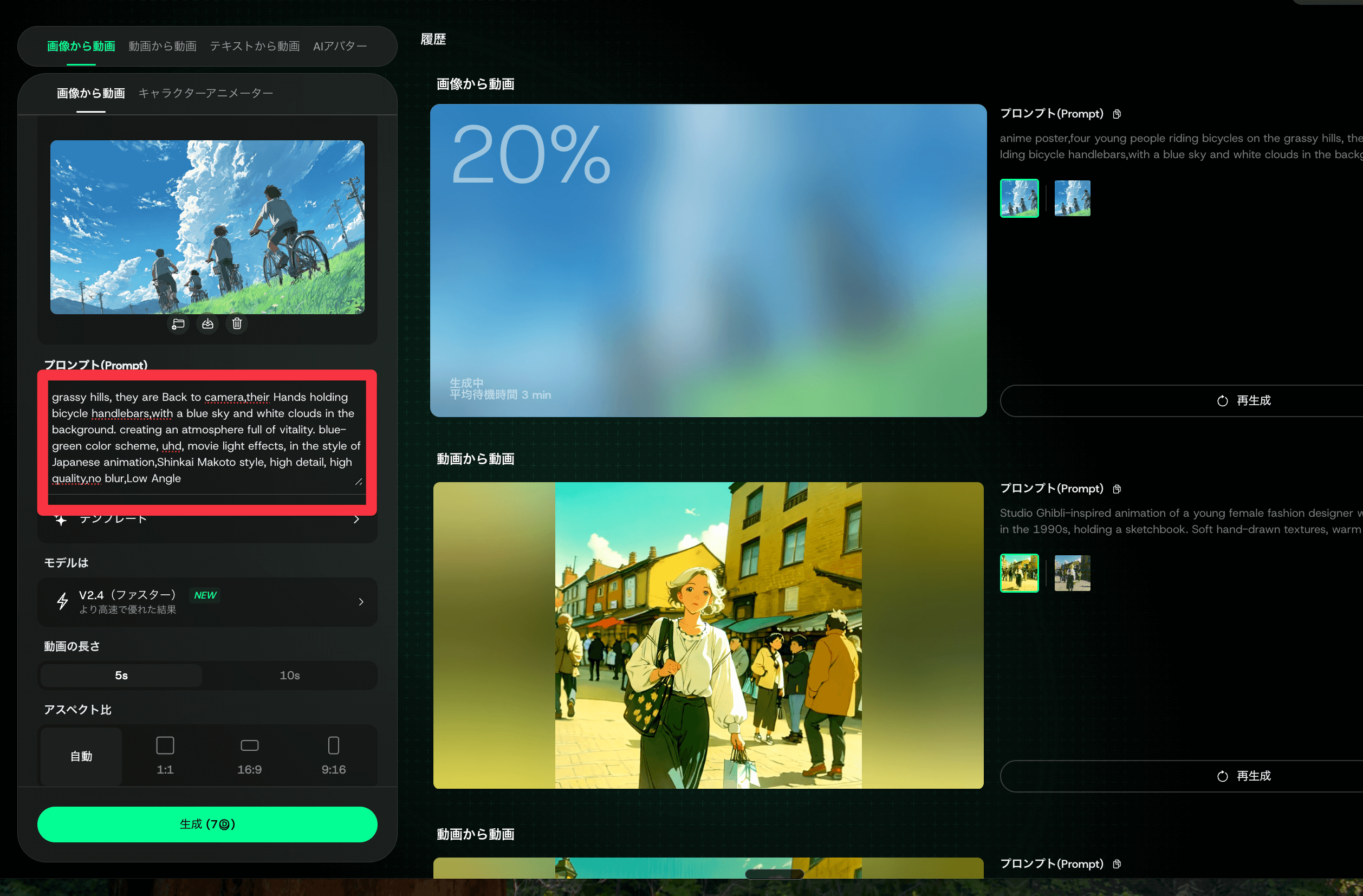
Task: Click copy icon of bottom history prompt
Action: [1116, 864]
